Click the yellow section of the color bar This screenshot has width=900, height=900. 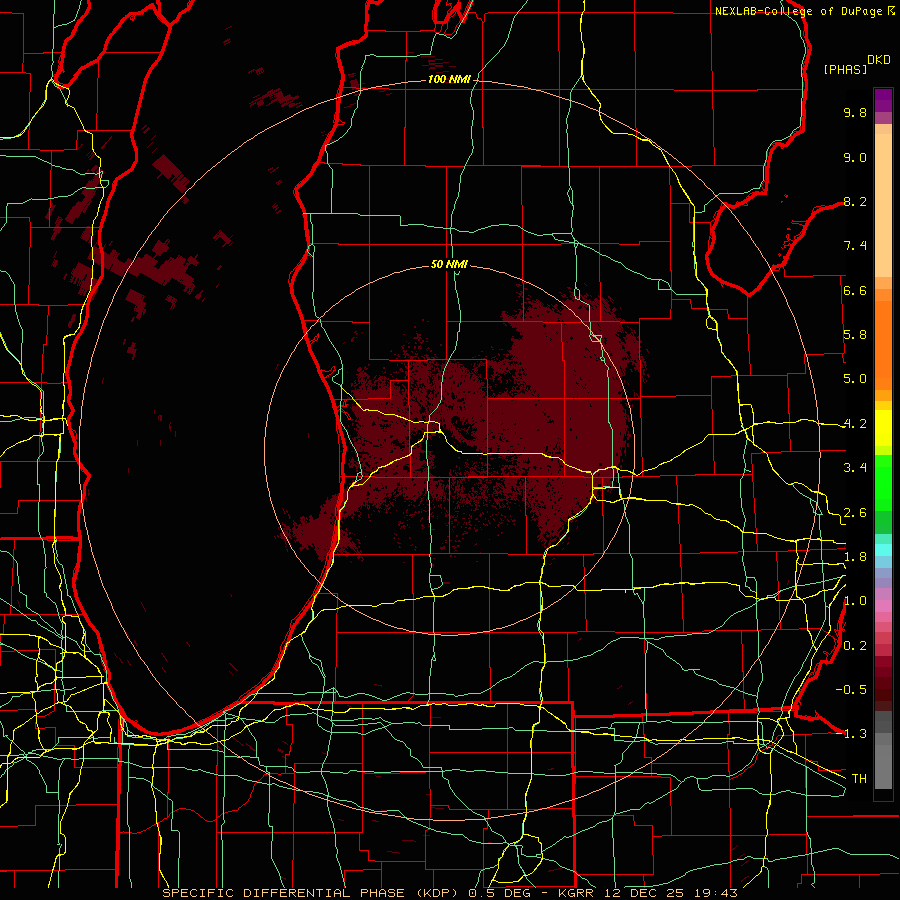(x=883, y=428)
